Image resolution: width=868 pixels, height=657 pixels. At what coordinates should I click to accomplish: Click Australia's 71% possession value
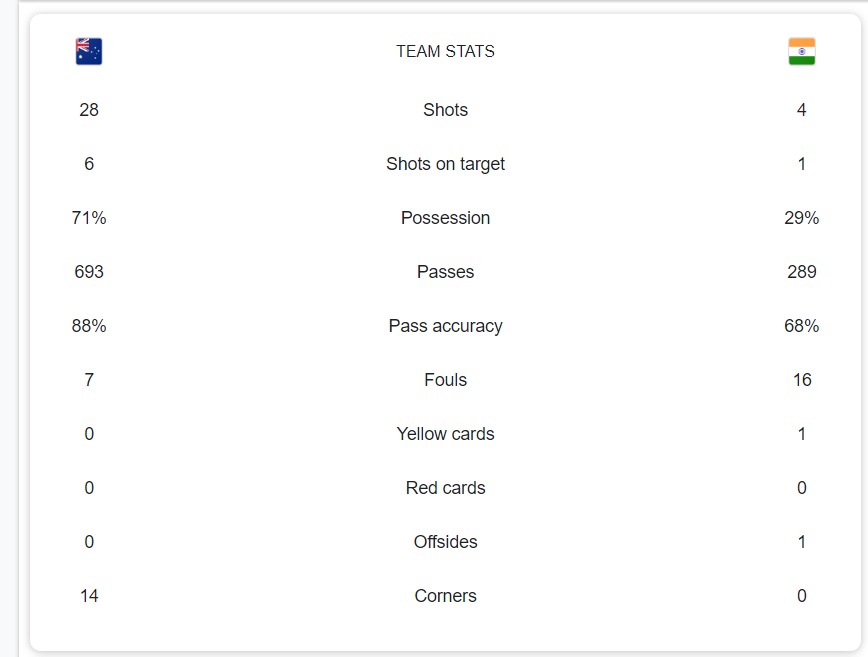click(x=89, y=218)
